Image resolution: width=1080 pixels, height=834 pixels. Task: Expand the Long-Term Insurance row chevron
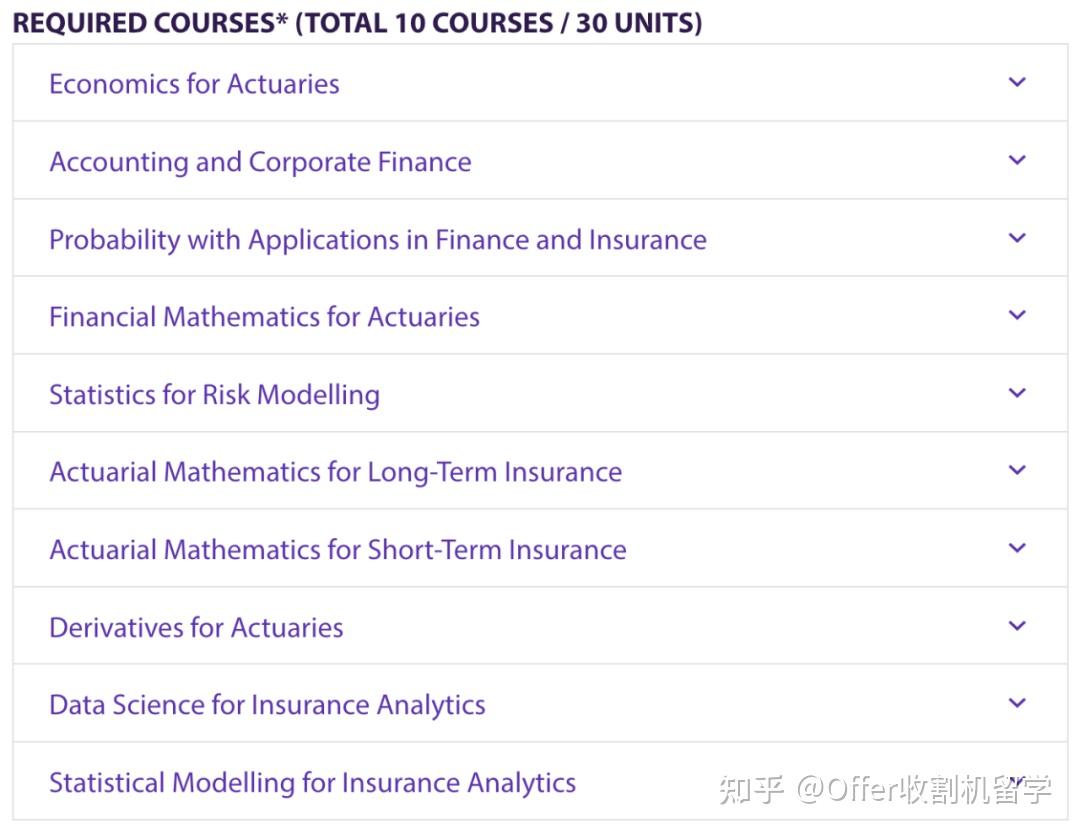1017,470
